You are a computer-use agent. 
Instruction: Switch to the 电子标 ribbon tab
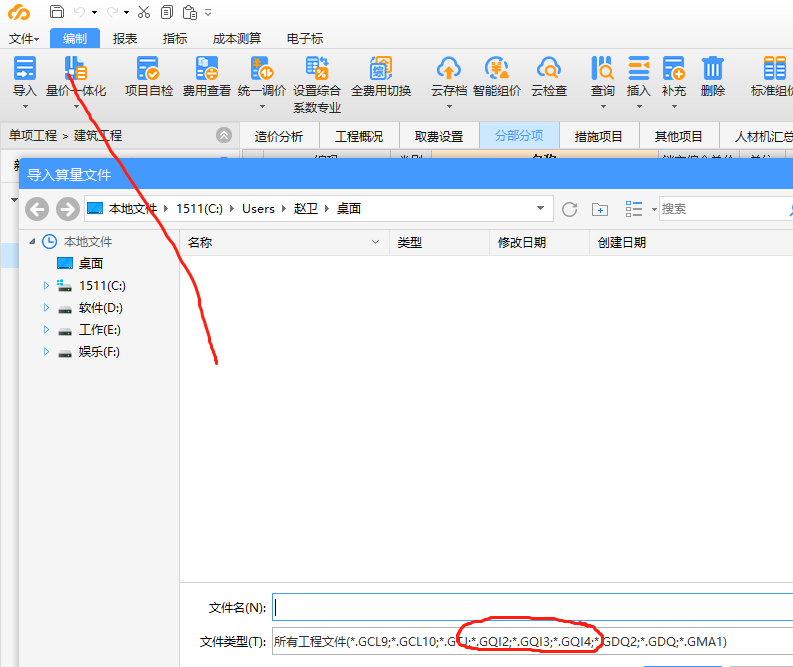click(305, 38)
